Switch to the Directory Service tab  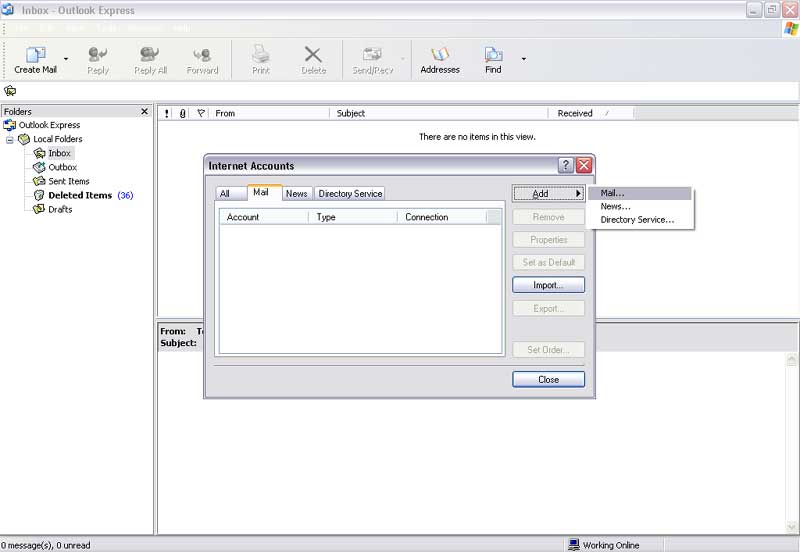[350, 194]
